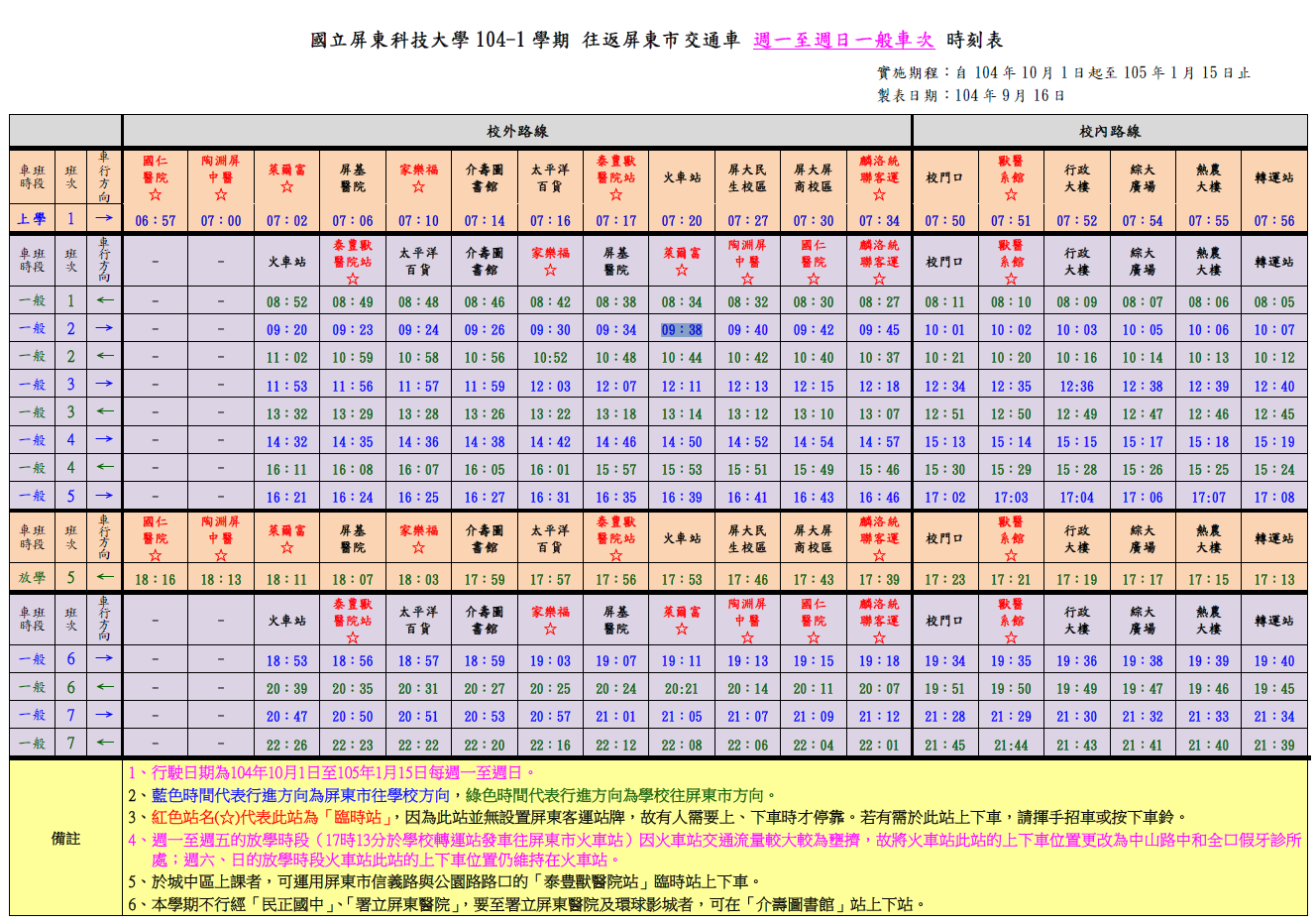Click the 08 : 05 time cell
1316x922 pixels.
coord(1274,302)
